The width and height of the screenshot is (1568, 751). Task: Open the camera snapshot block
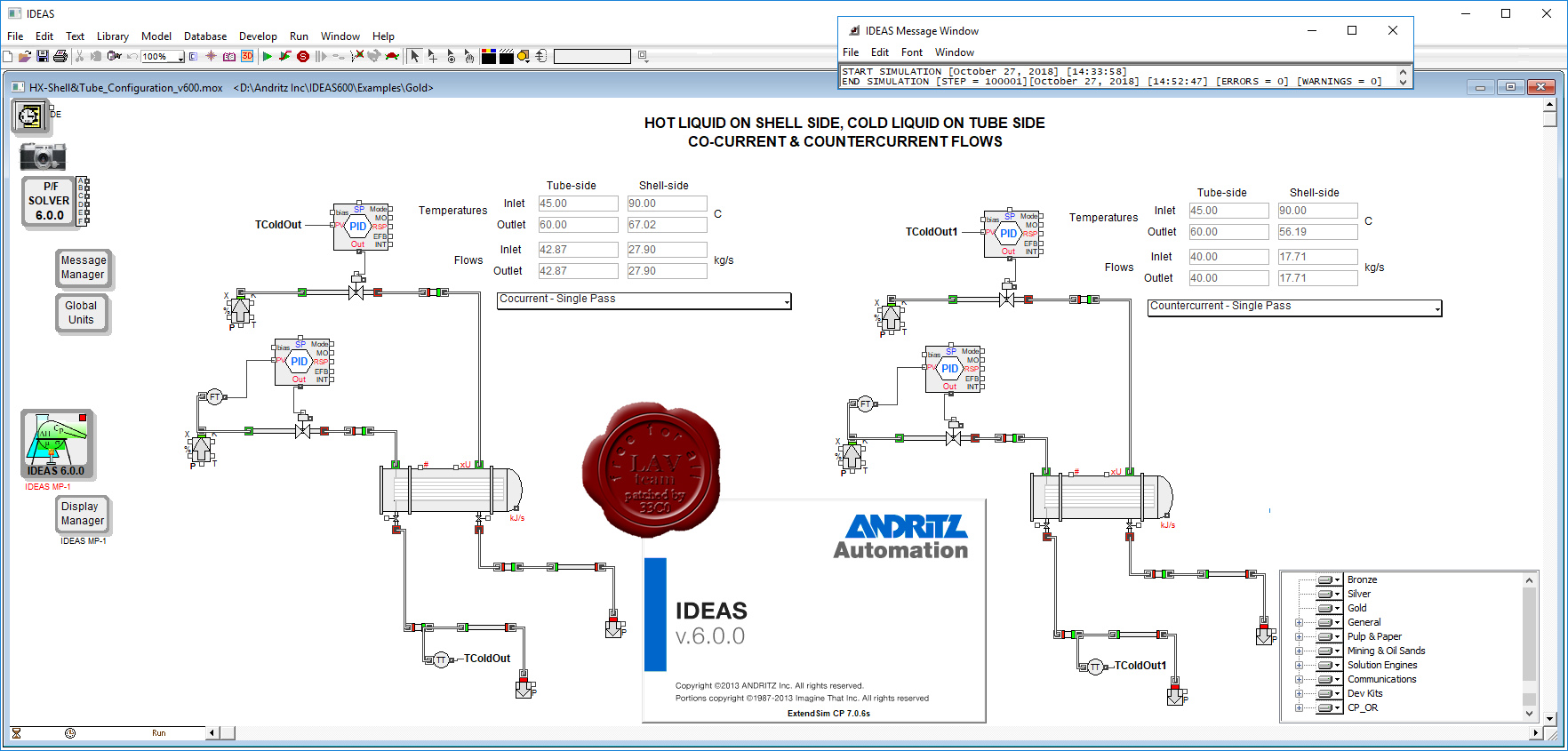tap(43, 156)
